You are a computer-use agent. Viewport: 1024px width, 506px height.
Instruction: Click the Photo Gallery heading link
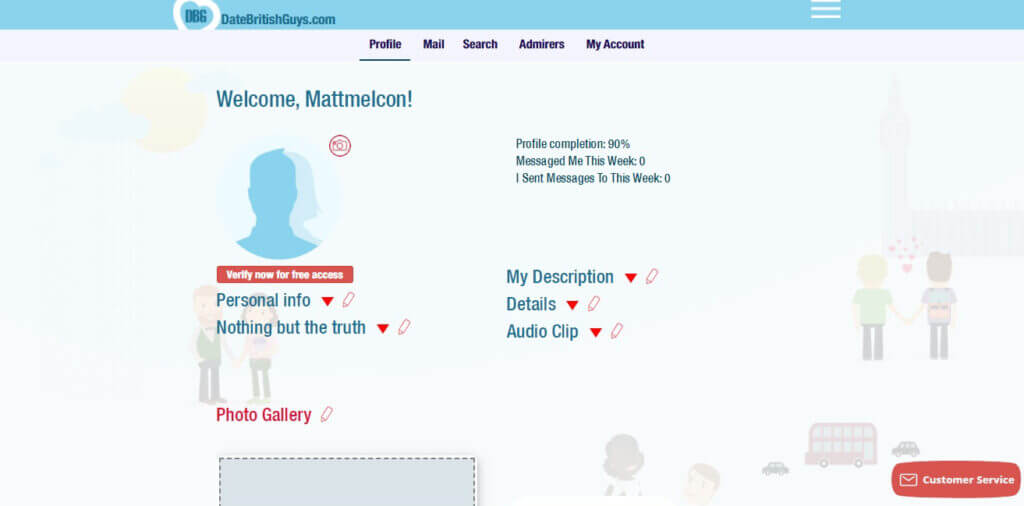click(x=264, y=415)
